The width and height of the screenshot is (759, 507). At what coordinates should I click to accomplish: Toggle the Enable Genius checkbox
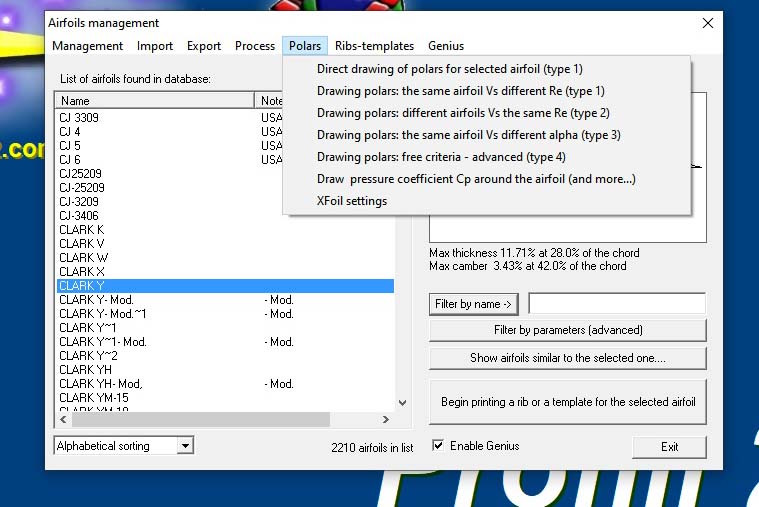438,446
